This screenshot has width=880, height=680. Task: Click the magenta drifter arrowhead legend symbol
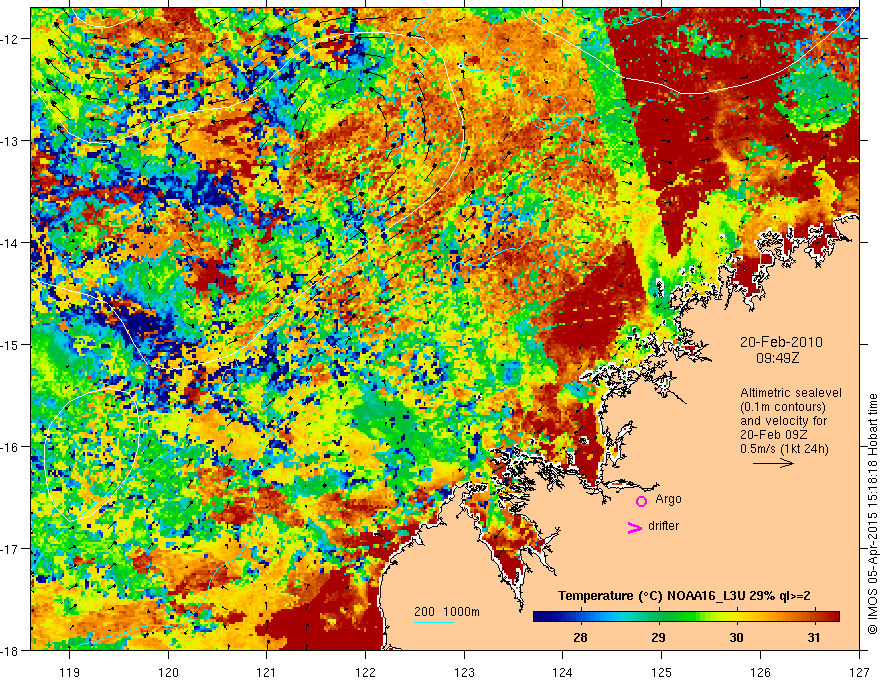coord(635,527)
